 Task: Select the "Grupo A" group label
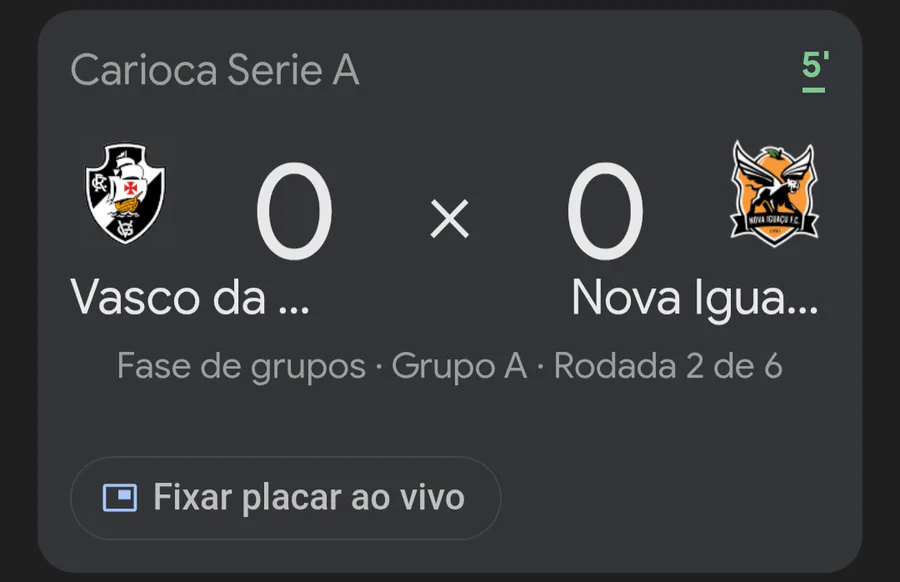click(459, 367)
